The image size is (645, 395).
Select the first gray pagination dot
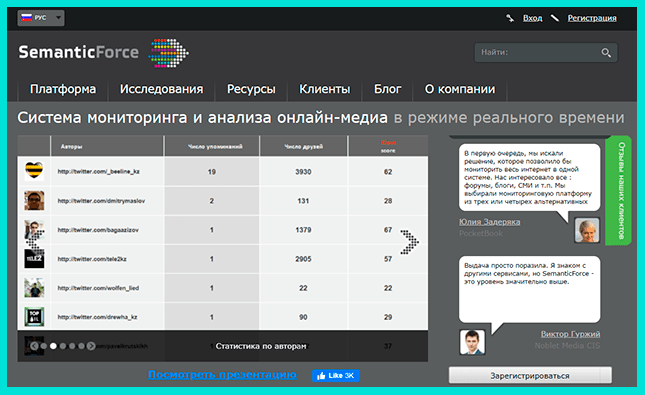tap(44, 346)
